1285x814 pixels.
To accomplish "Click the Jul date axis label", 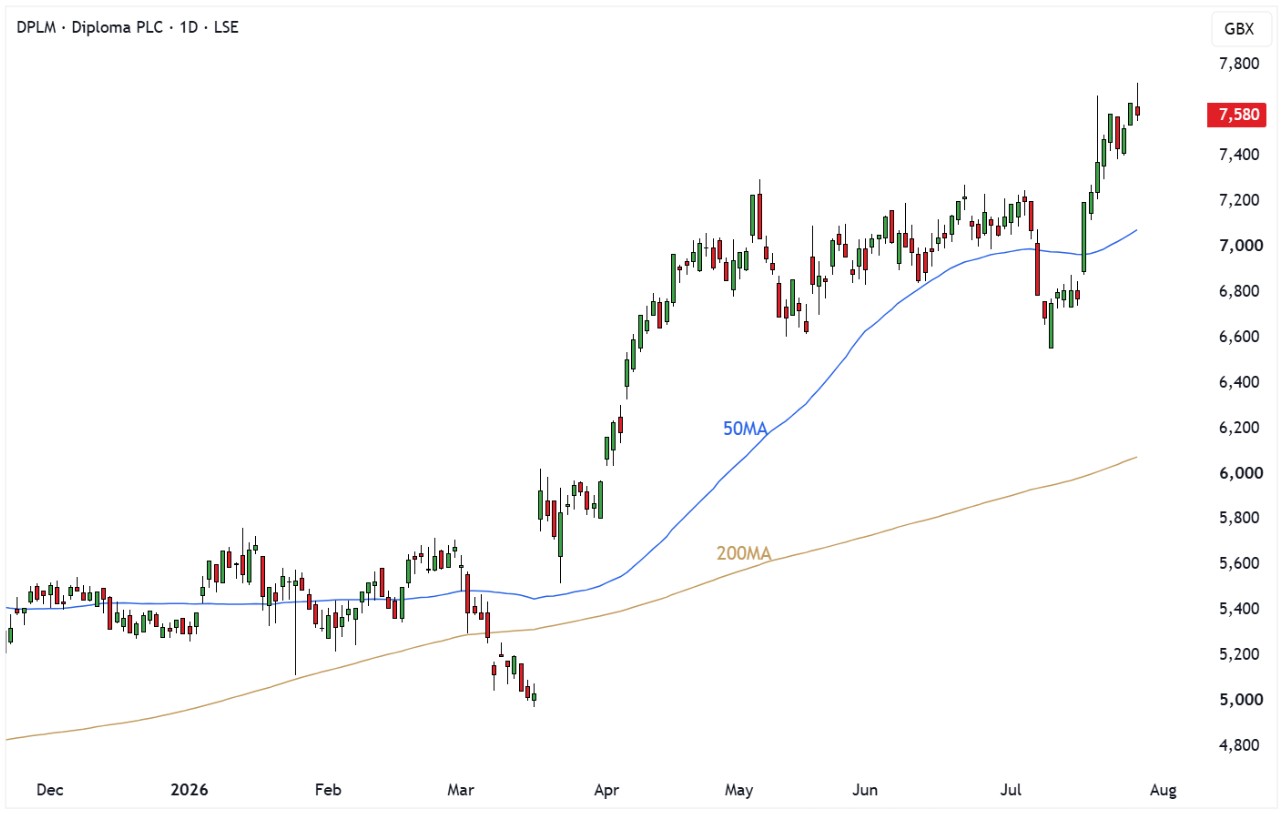I will tap(1010, 790).
